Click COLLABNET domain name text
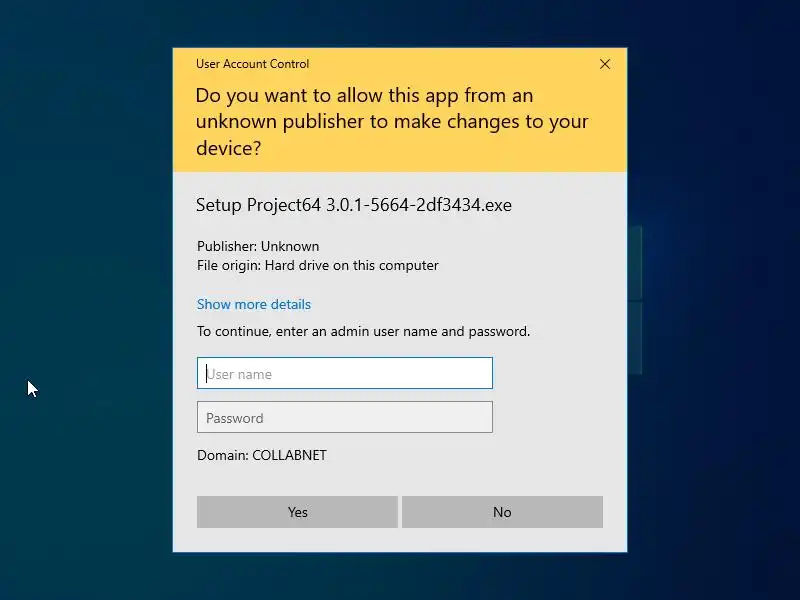The image size is (800, 600). [x=289, y=455]
